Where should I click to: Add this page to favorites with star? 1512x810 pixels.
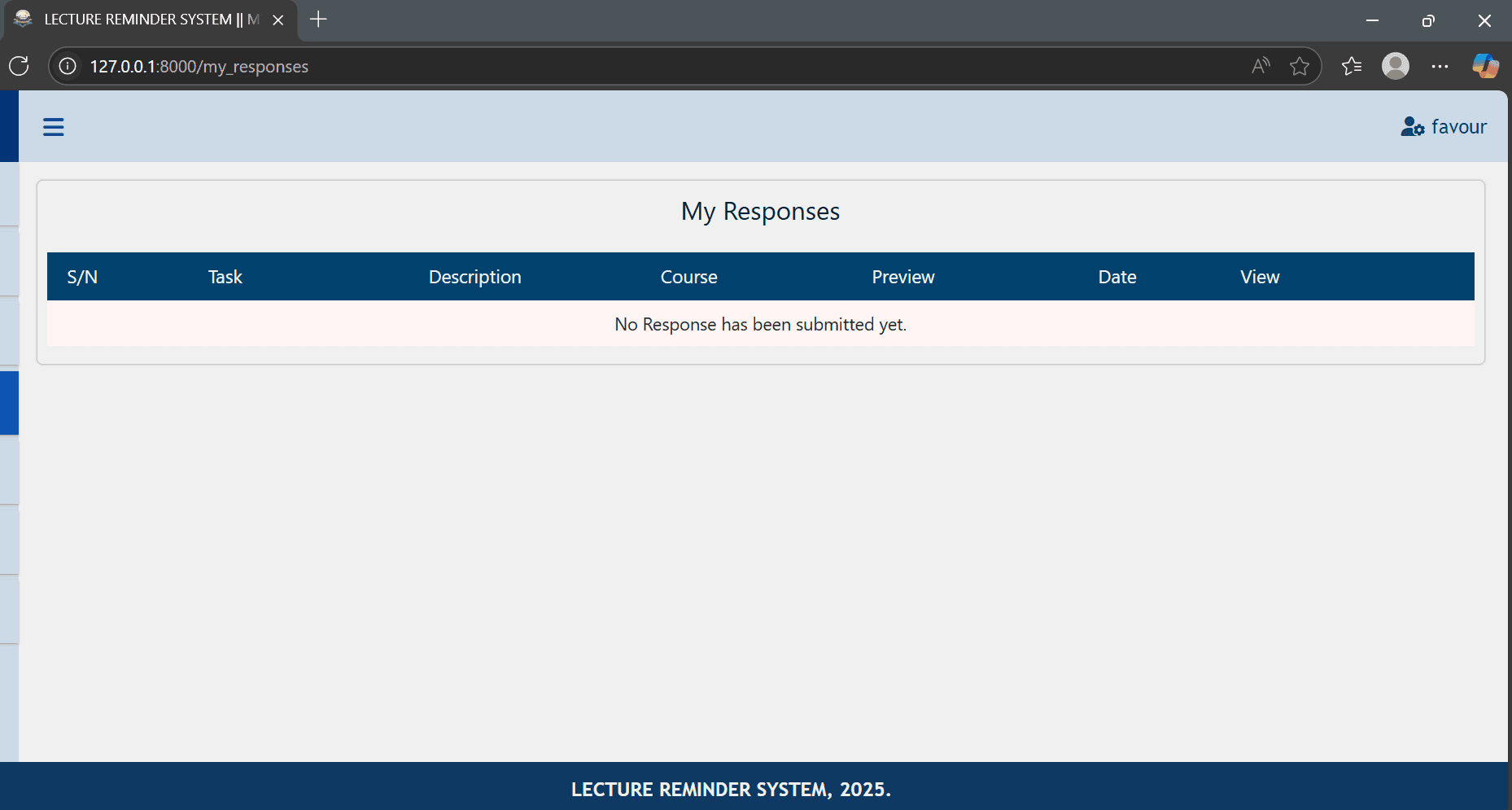(x=1300, y=66)
